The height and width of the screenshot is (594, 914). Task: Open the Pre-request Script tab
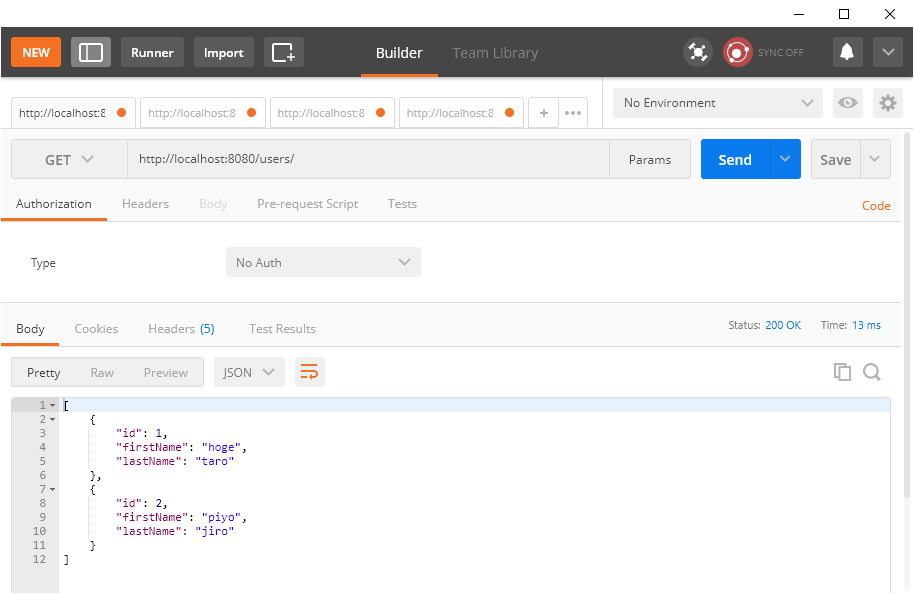point(307,204)
